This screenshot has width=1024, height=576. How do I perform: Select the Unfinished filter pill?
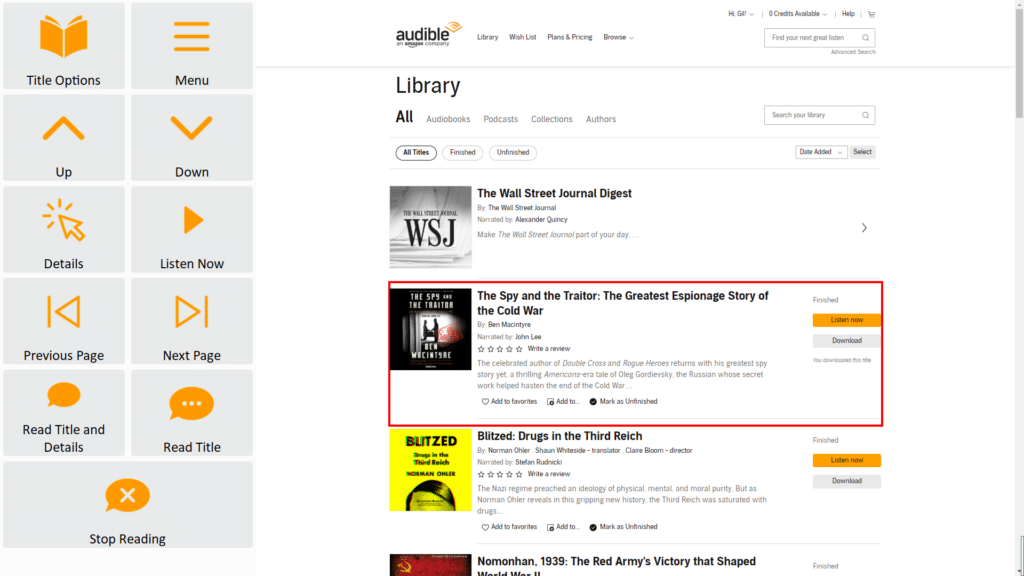(x=513, y=153)
